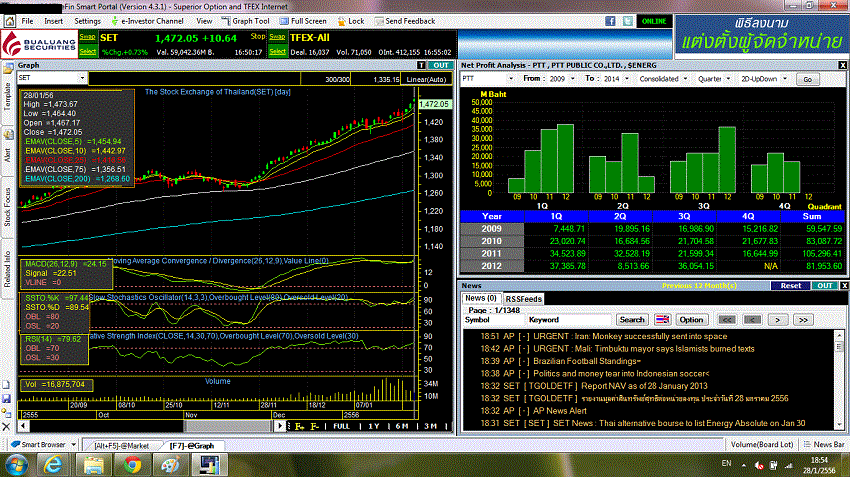
Task: Open Windows Explorer from the taskbar
Action: [93, 465]
